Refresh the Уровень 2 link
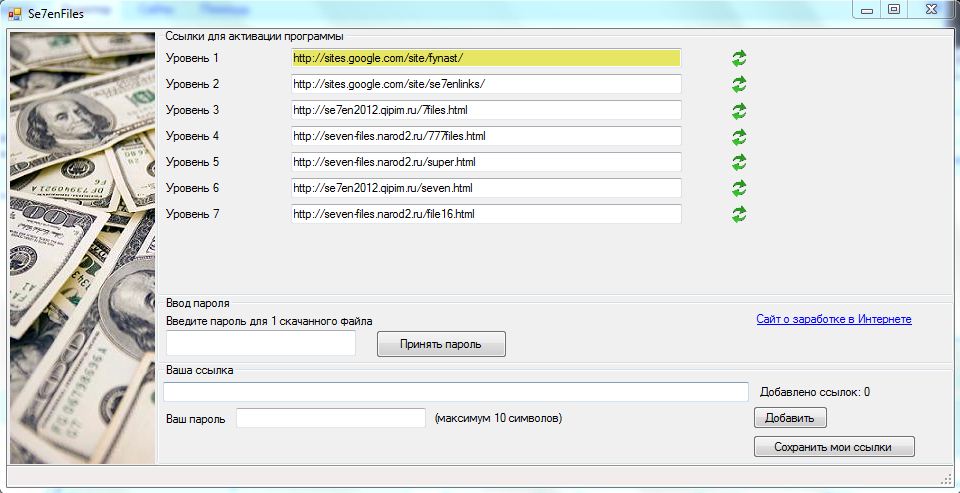 [739, 84]
